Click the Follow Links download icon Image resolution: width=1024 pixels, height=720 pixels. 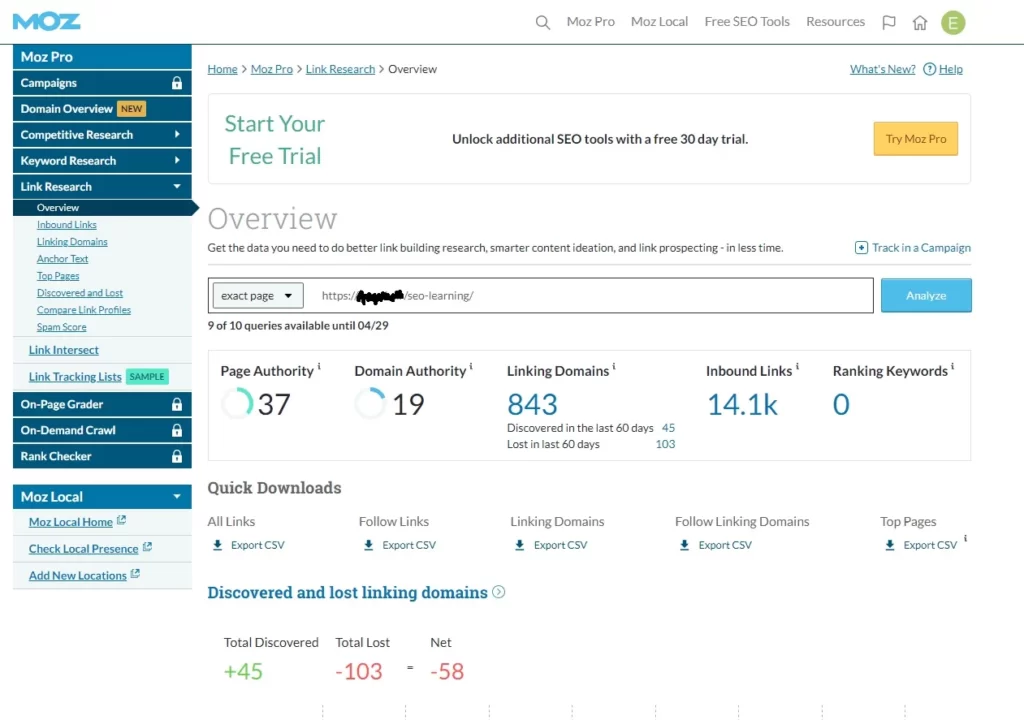pyautogui.click(x=368, y=545)
